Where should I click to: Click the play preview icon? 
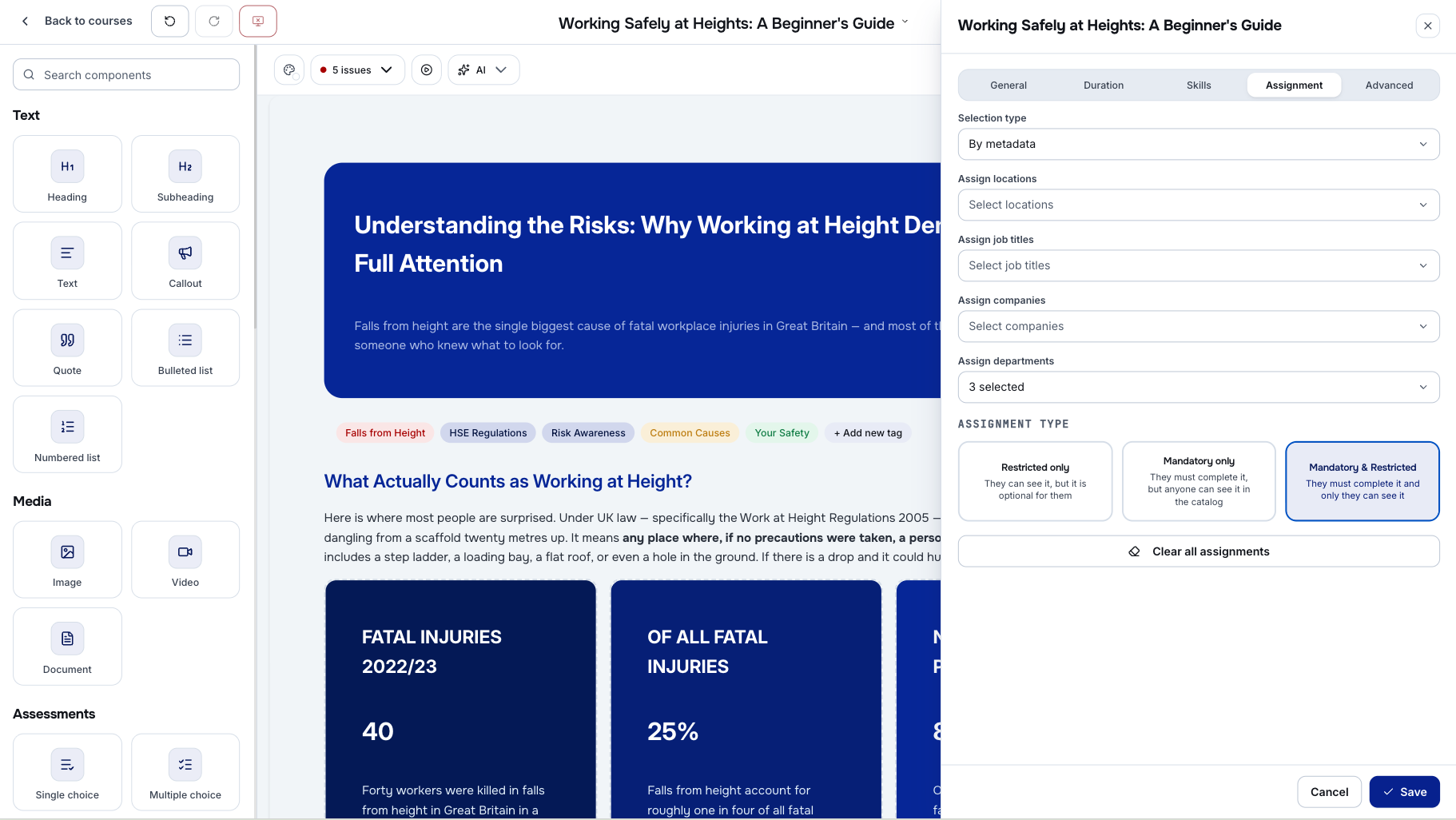click(x=427, y=70)
